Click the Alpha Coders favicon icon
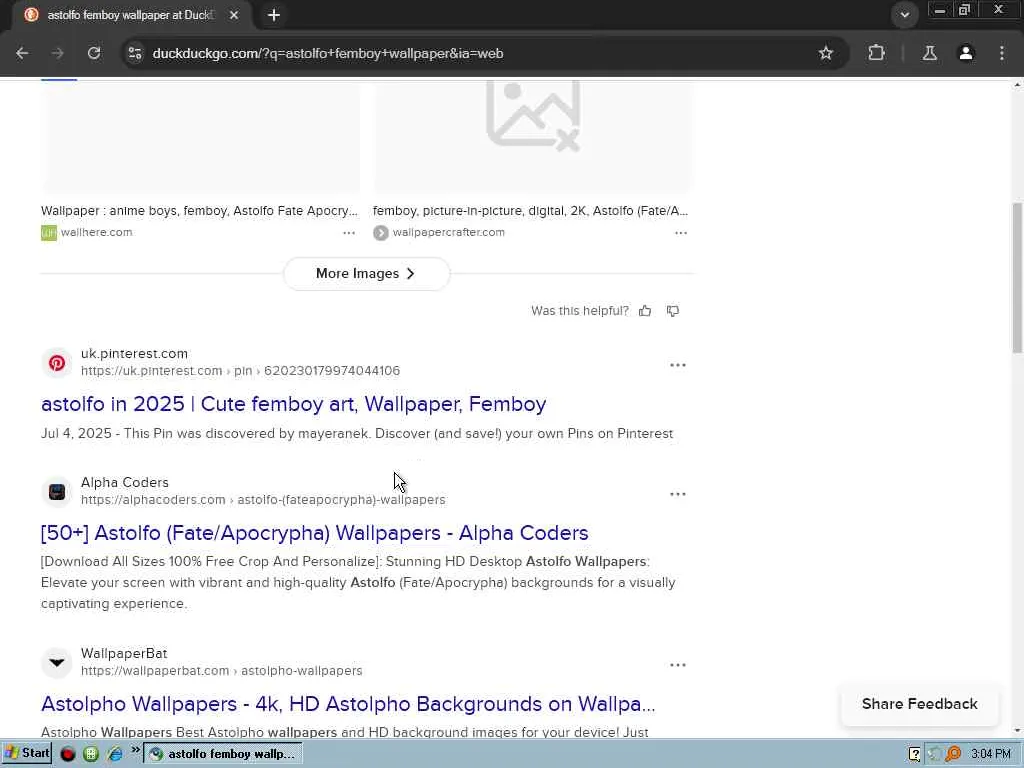This screenshot has width=1024, height=768. pyautogui.click(x=57, y=492)
